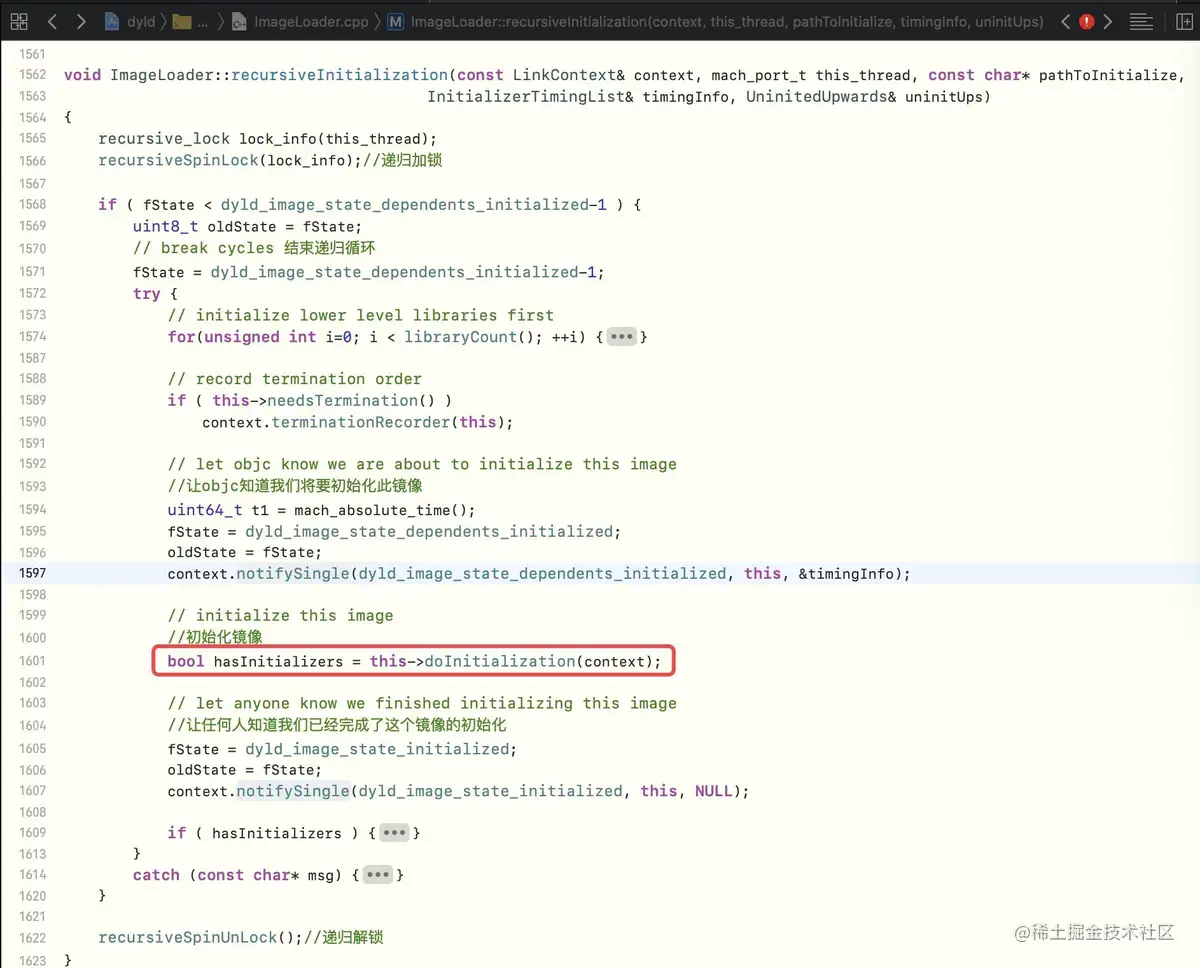Screen dimensions: 1200x968
Task: Expand folded catch block on line 1614
Action: click(377, 875)
